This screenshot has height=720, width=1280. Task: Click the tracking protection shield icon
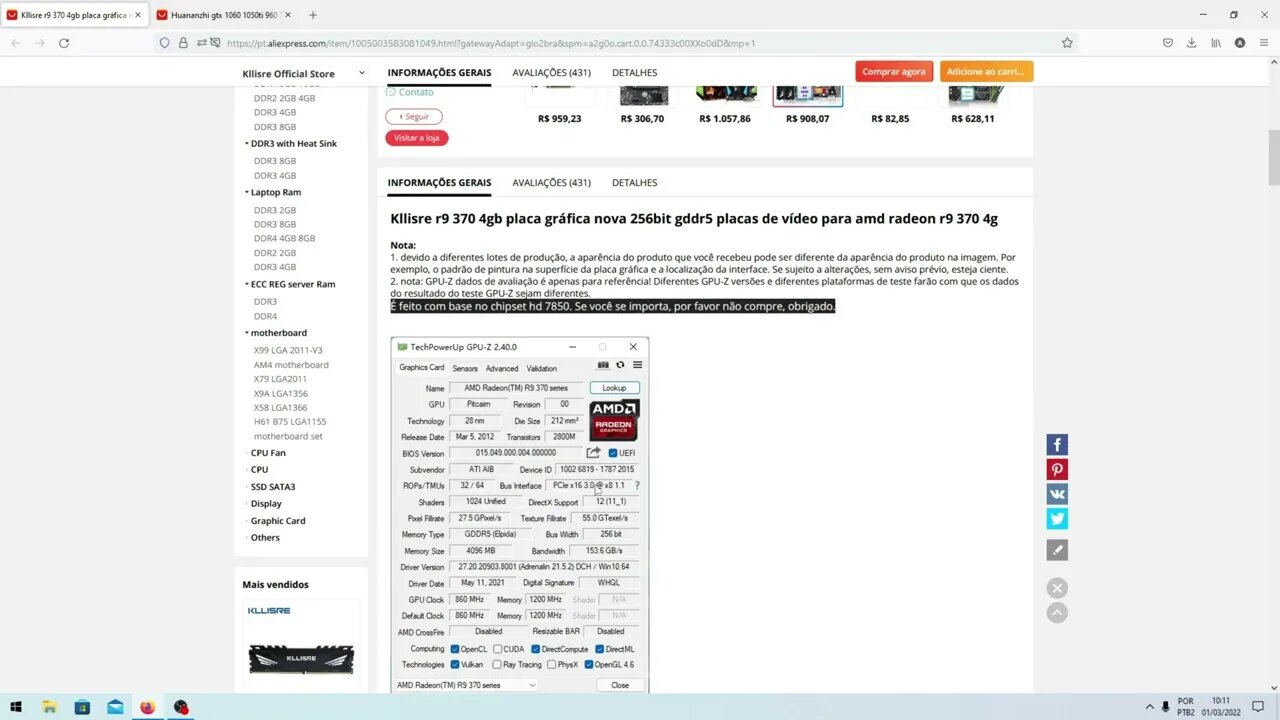coord(165,43)
